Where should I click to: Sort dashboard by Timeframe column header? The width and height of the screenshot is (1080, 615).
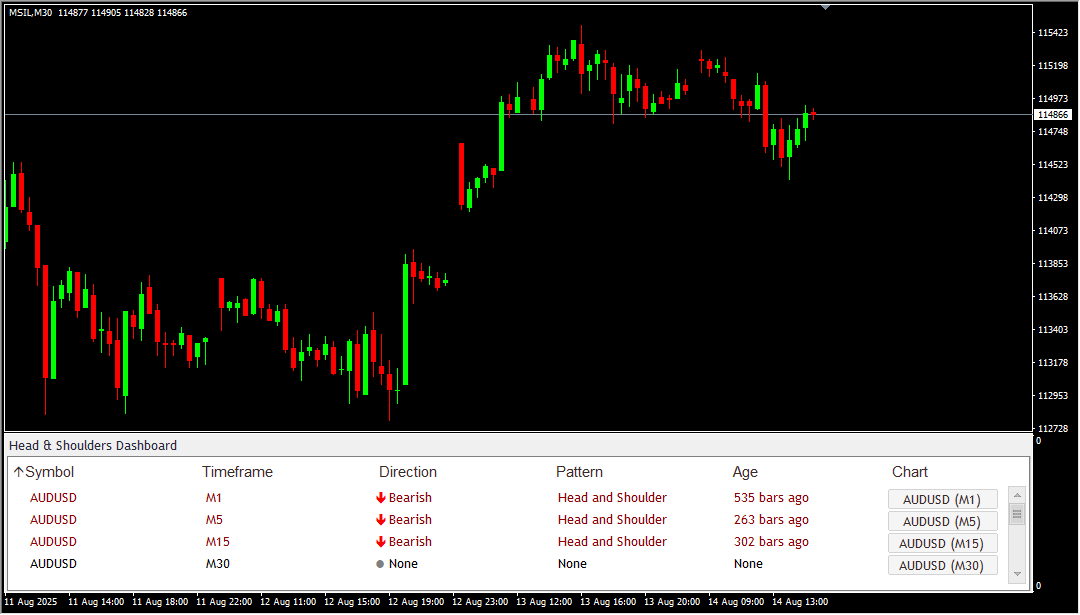click(x=237, y=472)
